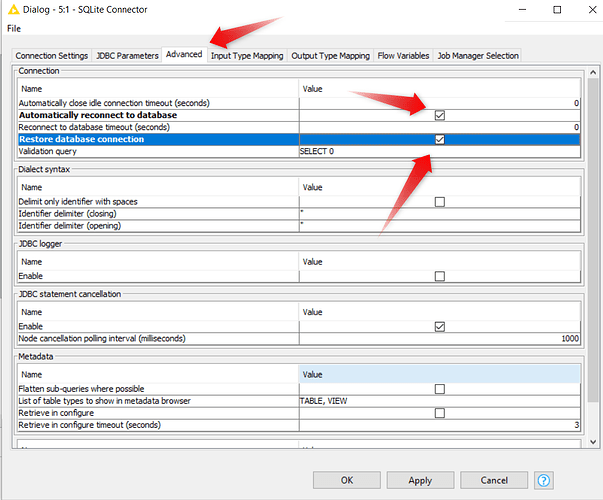The height and width of the screenshot is (500, 603).
Task: Edit polling interval value 1000
Action: point(440,338)
